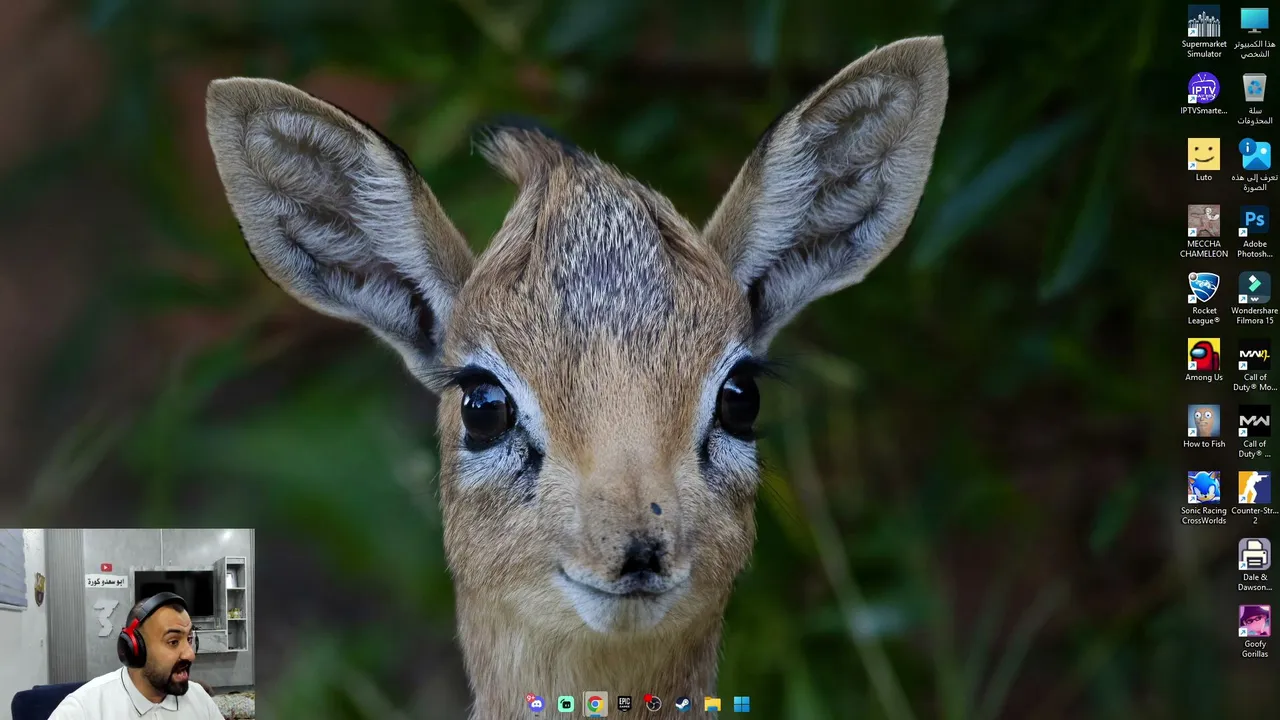Viewport: 1280px width, 720px height.
Task: Select the Sonic Racing CrossWorlds shortcut
Action: (1204, 498)
